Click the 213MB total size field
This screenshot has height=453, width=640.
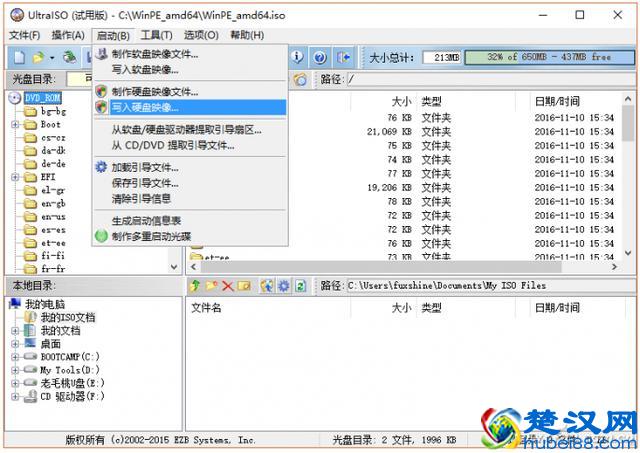[x=442, y=58]
